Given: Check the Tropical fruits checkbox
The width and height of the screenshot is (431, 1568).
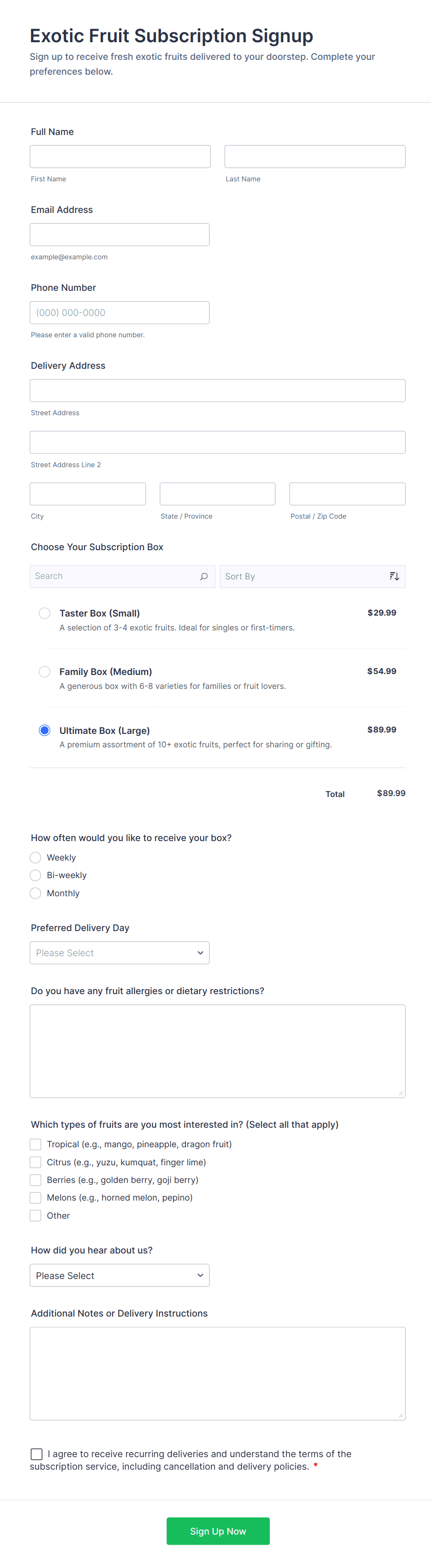Looking at the screenshot, I should coord(36,1144).
